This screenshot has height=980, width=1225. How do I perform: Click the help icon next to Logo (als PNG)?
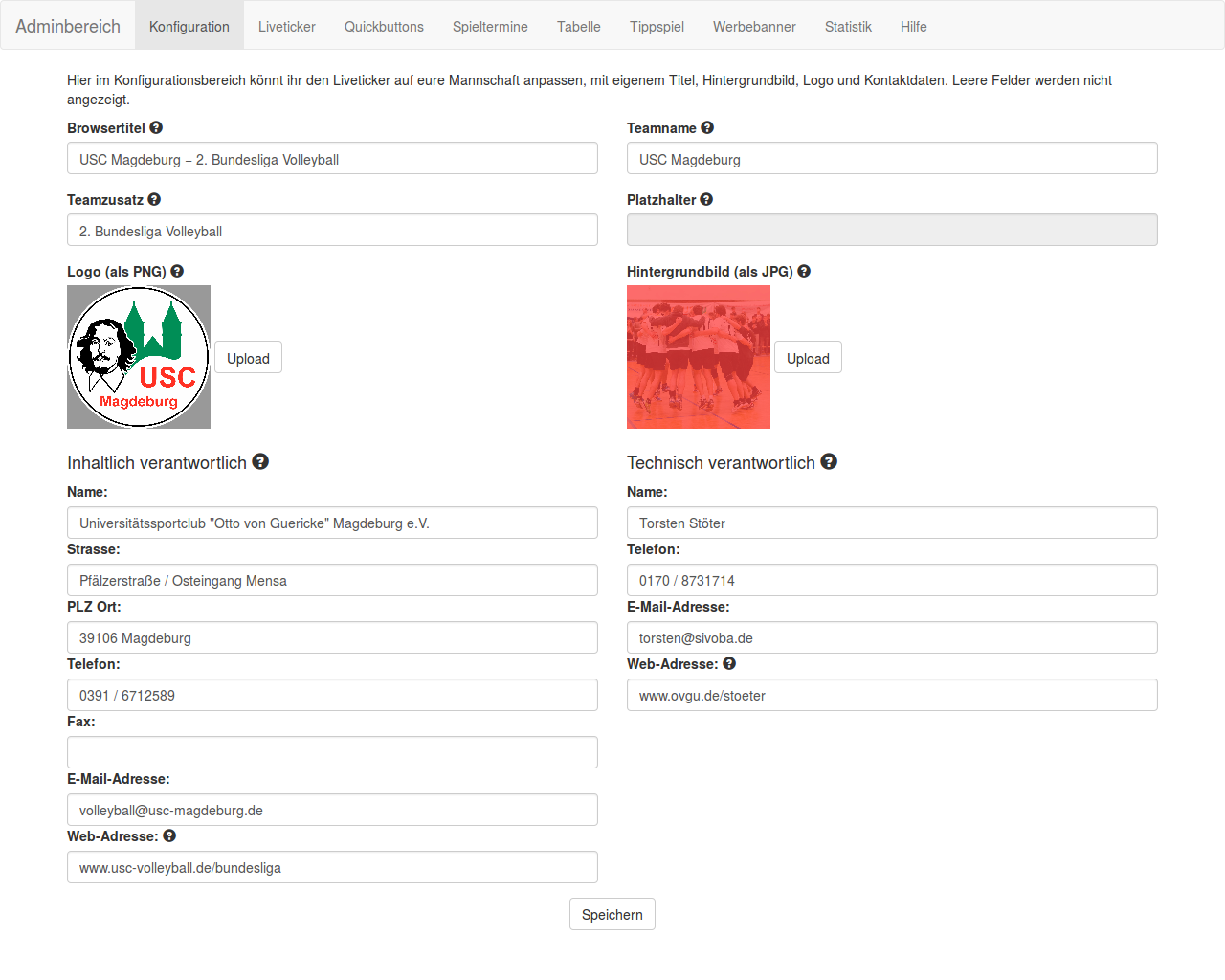click(x=177, y=271)
